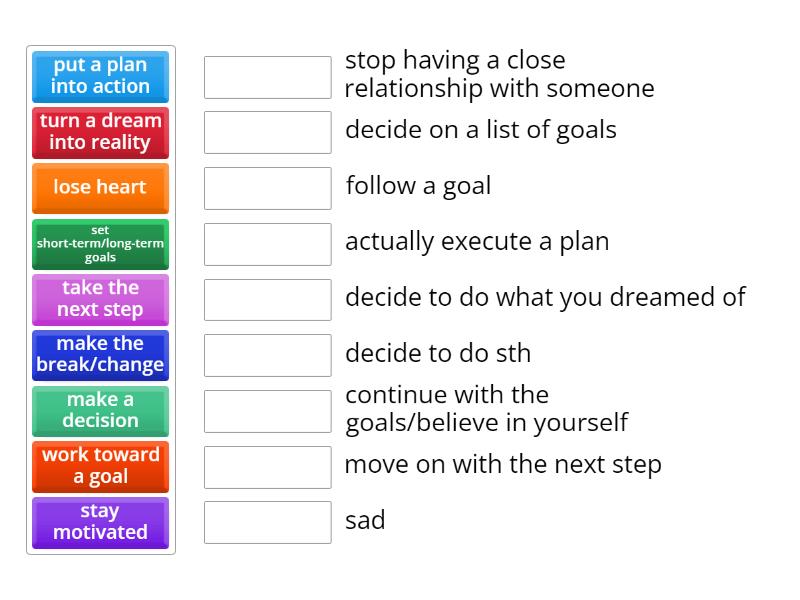This screenshot has width=800, height=600.
Task: Click the empty box beside 'stop having a close relationship'
Action: (267, 77)
